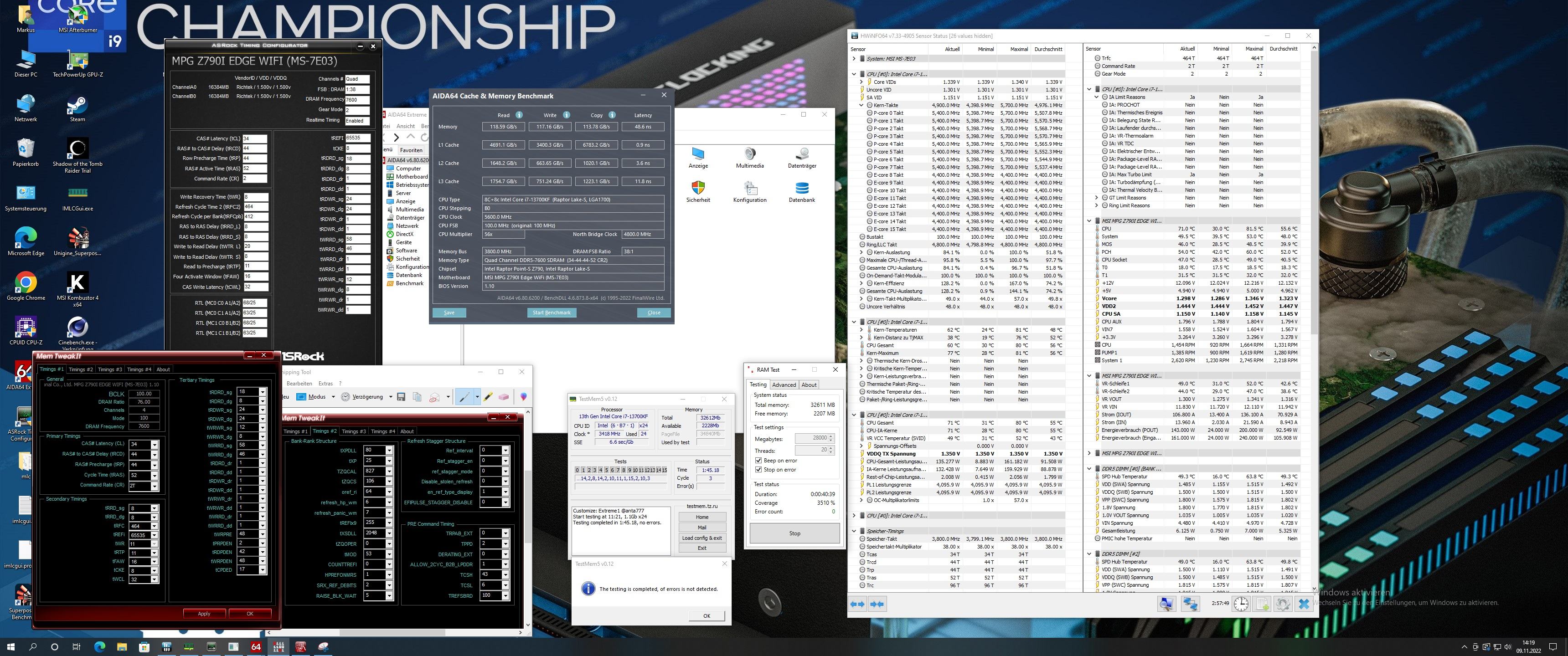Click the HWiNFO magnifier monitor summary button
Image resolution: width=1568 pixels, height=656 pixels.
1166,604
